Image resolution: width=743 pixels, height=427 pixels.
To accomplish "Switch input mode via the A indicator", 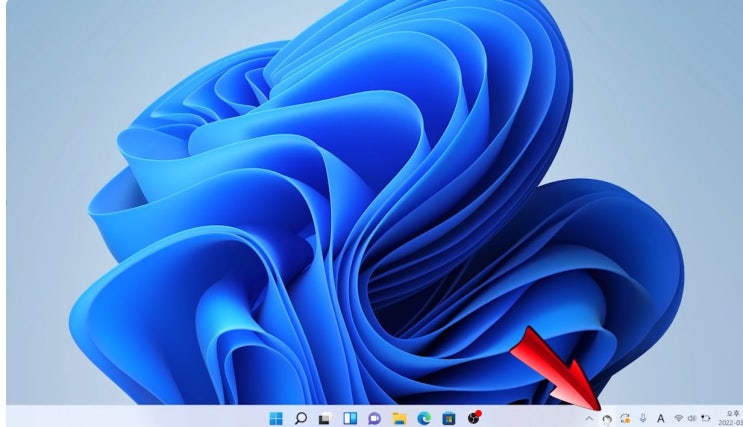I will click(661, 418).
